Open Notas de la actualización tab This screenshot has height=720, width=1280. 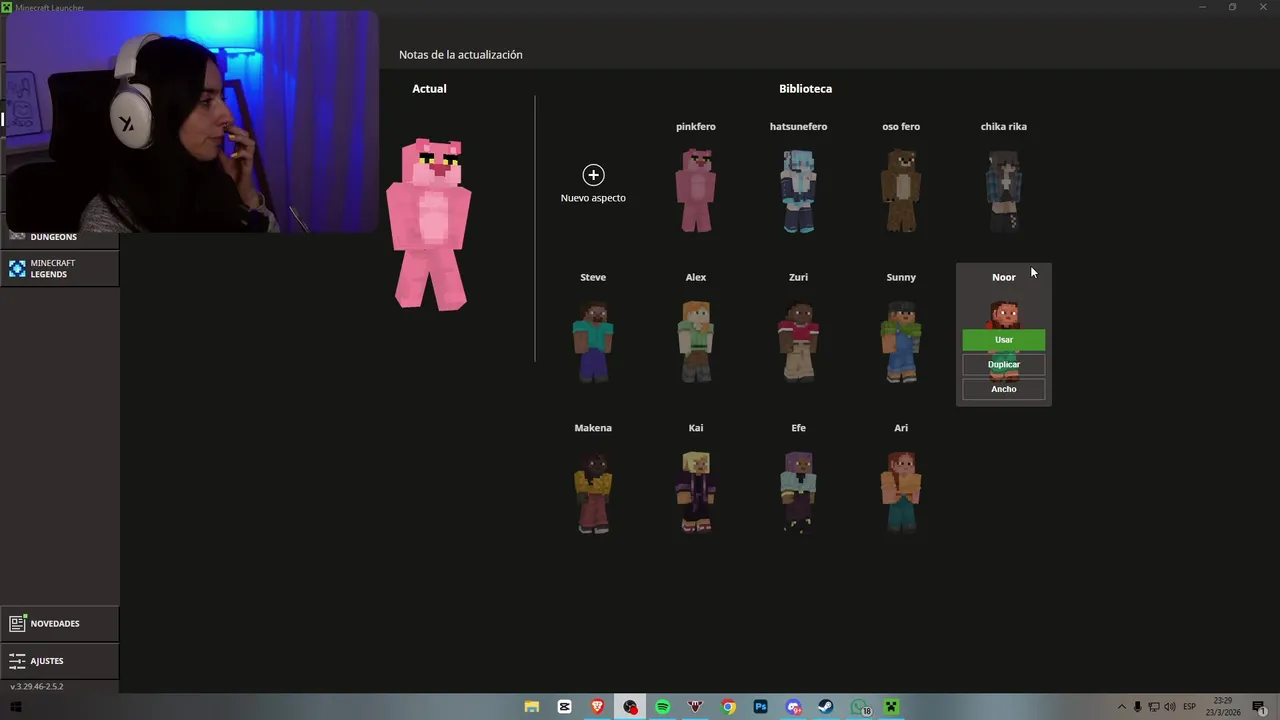(x=461, y=55)
